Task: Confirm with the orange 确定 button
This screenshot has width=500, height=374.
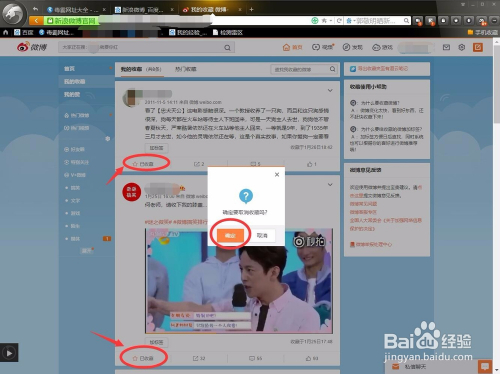Action: pyautogui.click(x=230, y=235)
